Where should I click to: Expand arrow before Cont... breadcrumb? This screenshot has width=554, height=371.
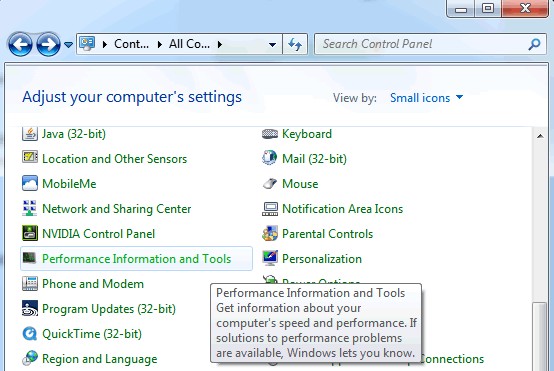click(x=105, y=45)
